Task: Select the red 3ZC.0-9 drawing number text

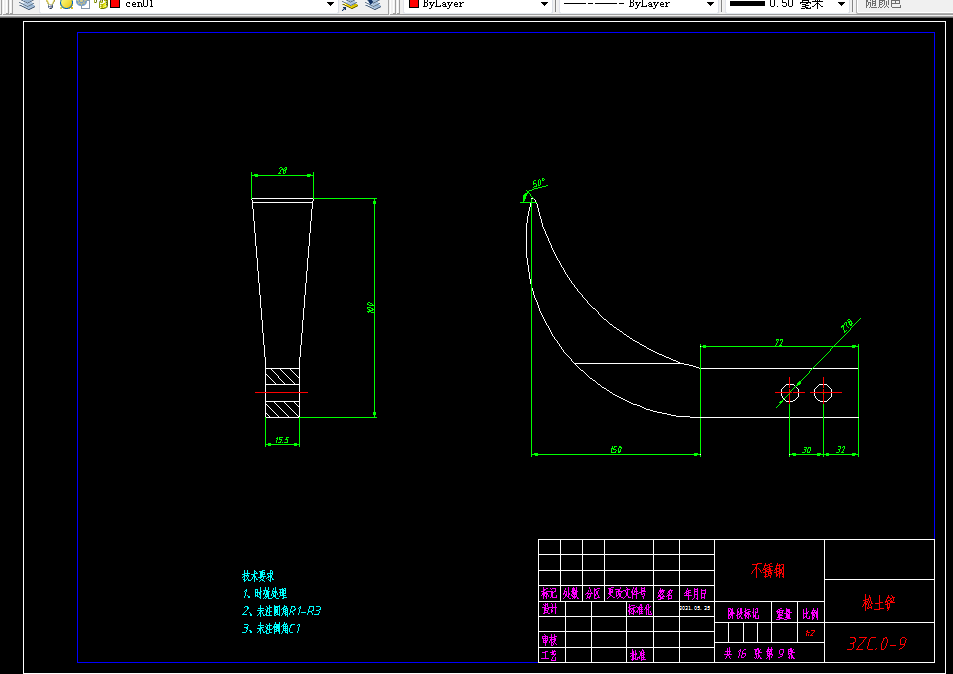Action: pos(877,643)
